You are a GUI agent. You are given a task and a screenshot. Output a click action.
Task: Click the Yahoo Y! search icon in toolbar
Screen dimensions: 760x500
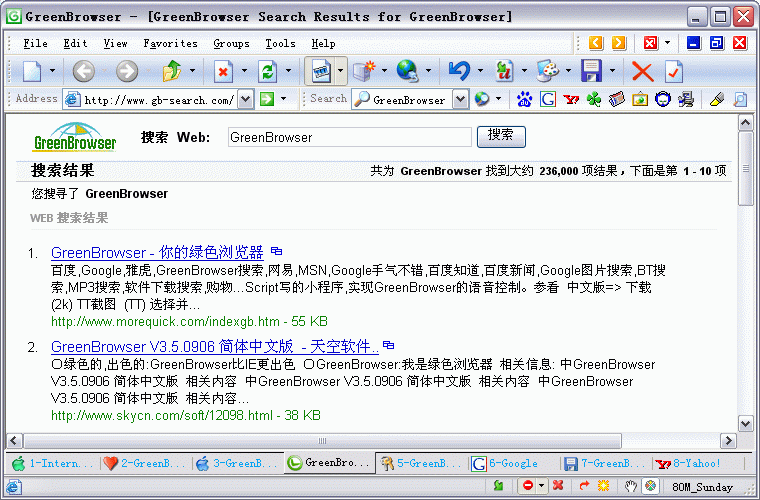(x=571, y=99)
